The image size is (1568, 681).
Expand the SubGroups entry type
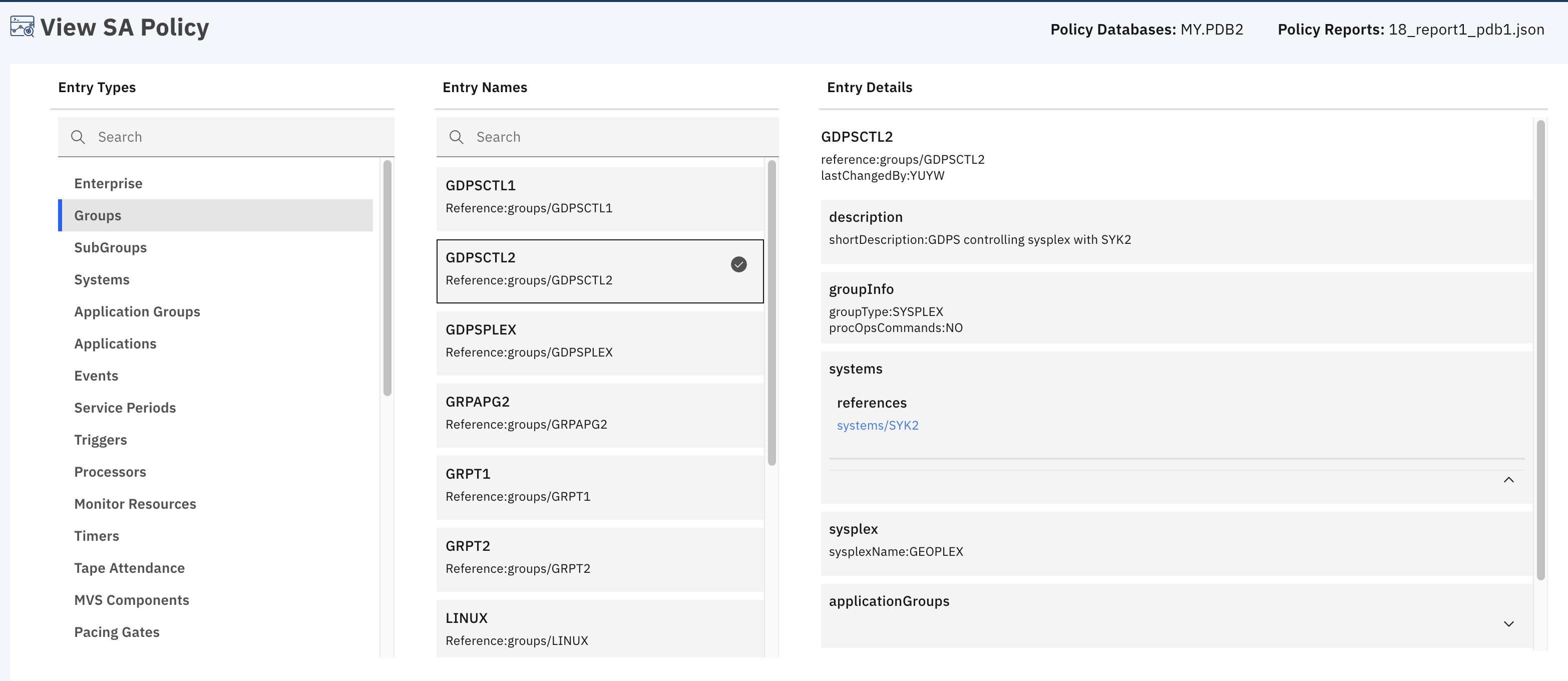click(x=110, y=247)
